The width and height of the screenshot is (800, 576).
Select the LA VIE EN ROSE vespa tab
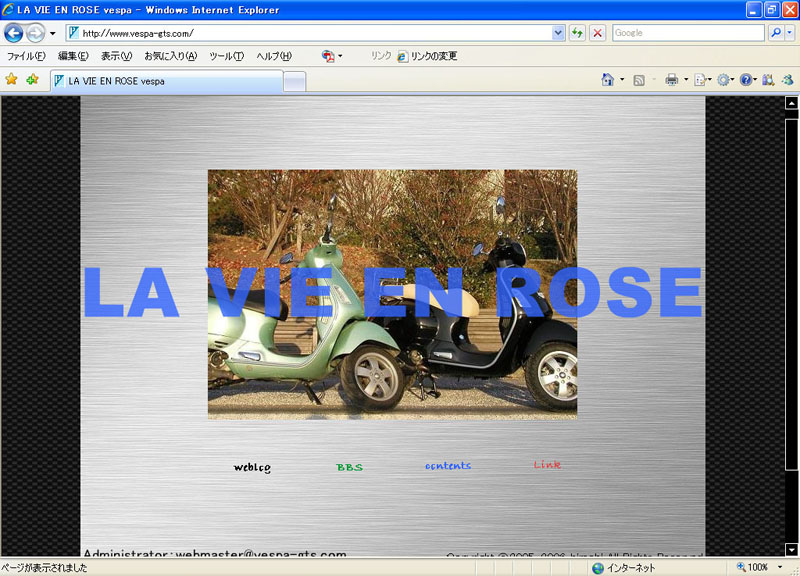[167, 81]
